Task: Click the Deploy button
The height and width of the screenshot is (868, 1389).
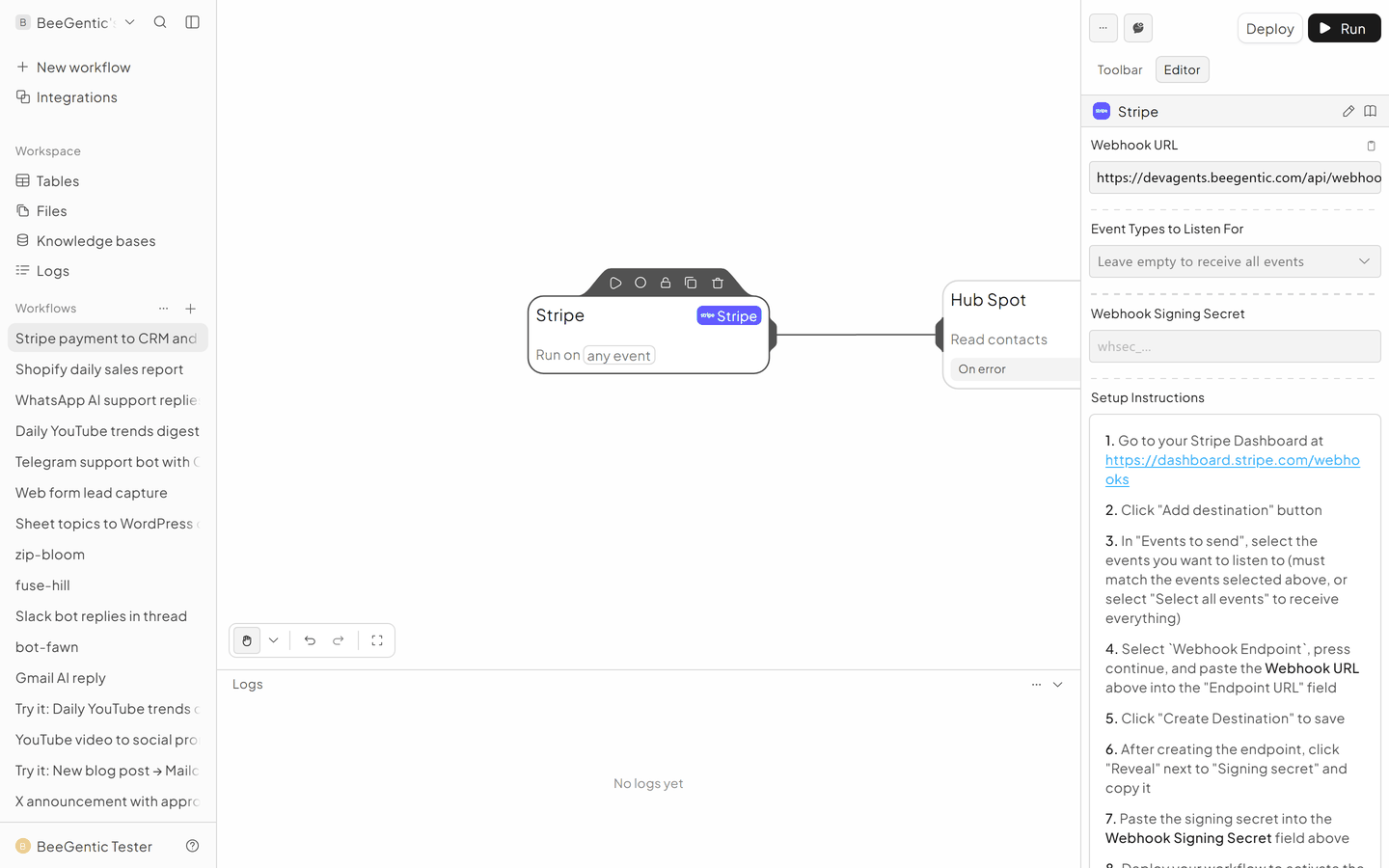Action: tap(1269, 28)
